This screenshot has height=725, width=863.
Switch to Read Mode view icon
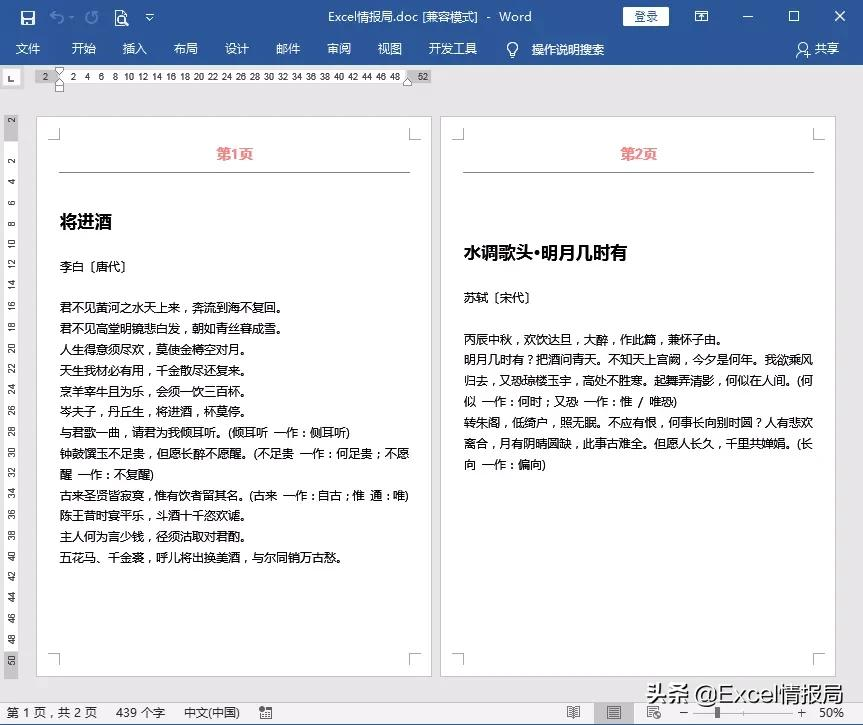pyautogui.click(x=573, y=713)
